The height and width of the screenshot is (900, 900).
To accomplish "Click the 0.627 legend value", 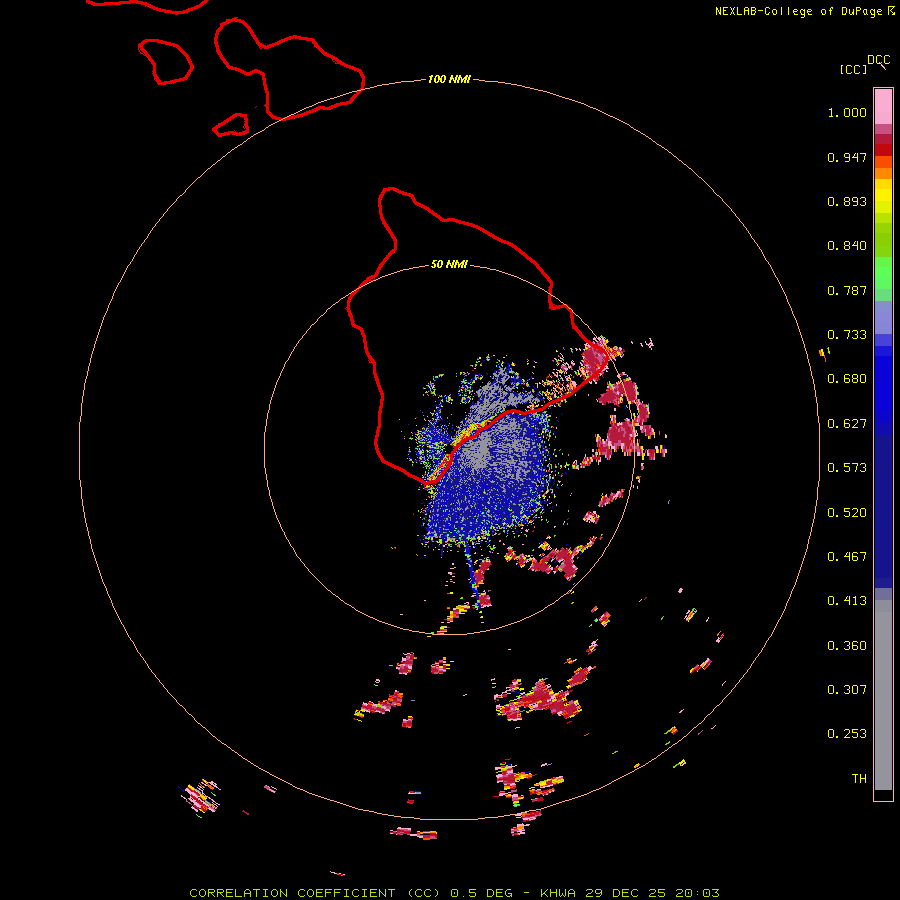I will coord(847,424).
